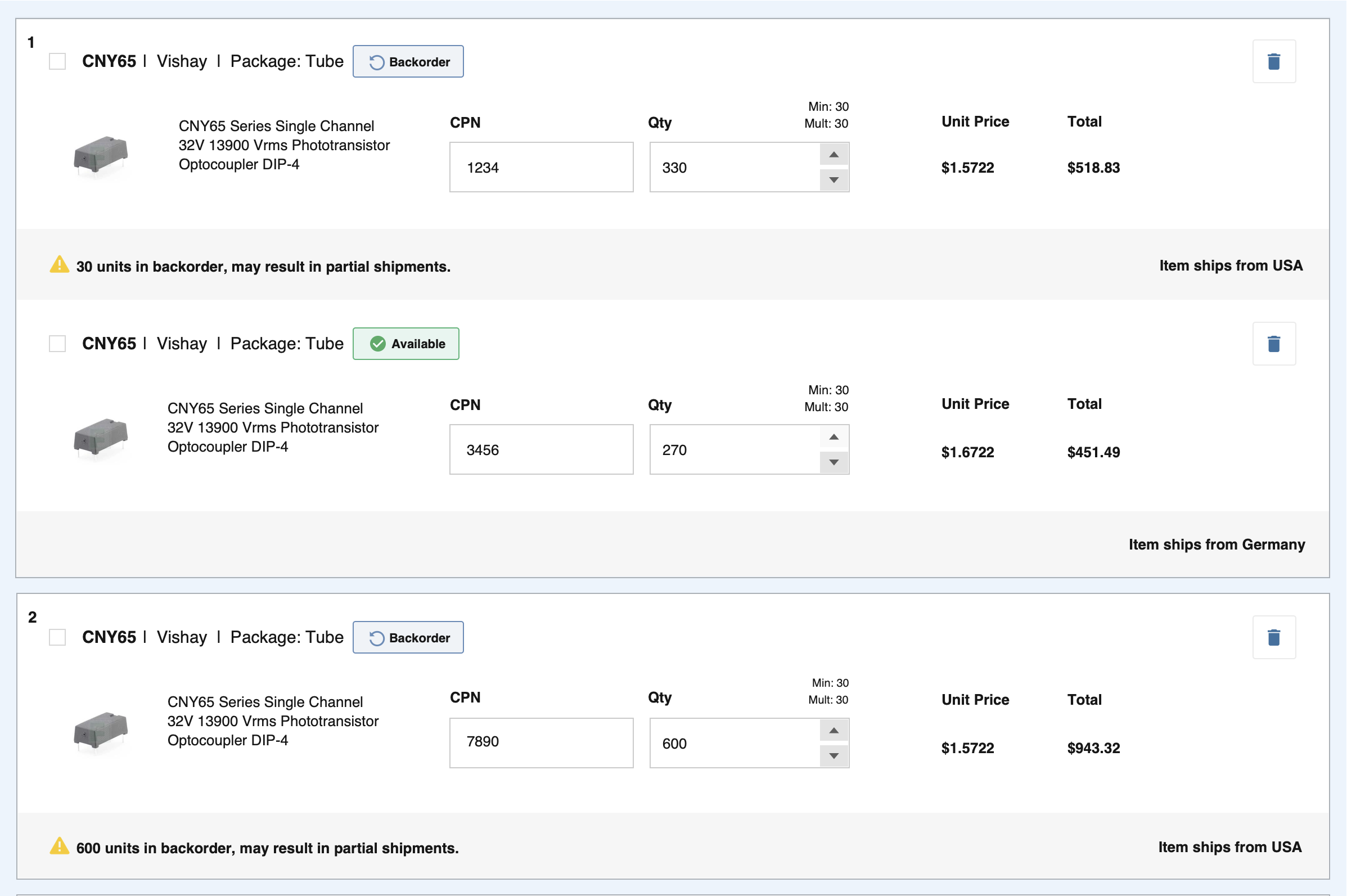Click Backorder status badge on item 1
This screenshot has width=1347, height=896.
[408, 62]
